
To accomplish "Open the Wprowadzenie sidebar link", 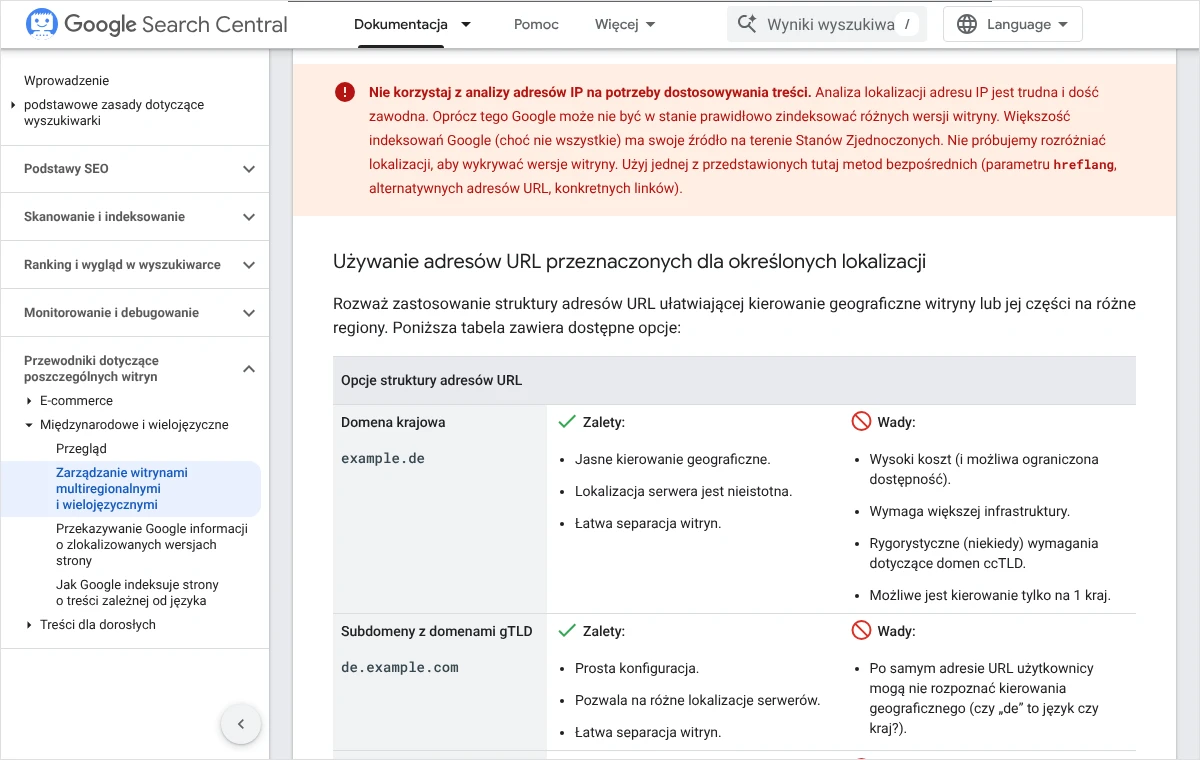I will coord(66,81).
